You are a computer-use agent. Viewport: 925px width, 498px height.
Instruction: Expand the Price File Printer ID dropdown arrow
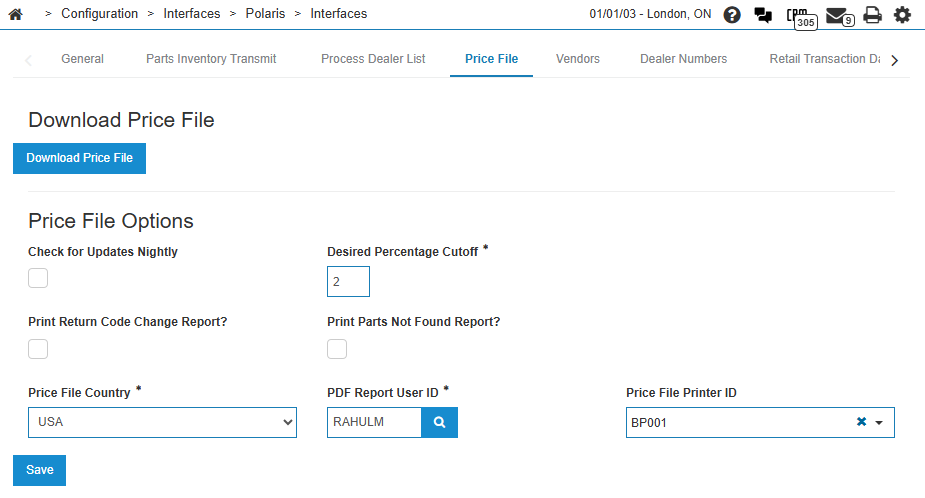click(879, 423)
